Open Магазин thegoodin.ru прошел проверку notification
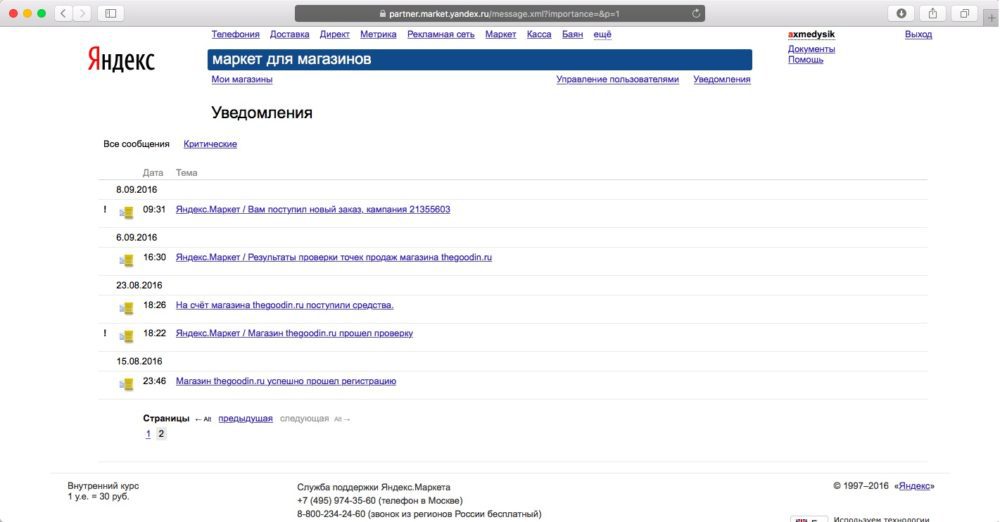 (294, 333)
